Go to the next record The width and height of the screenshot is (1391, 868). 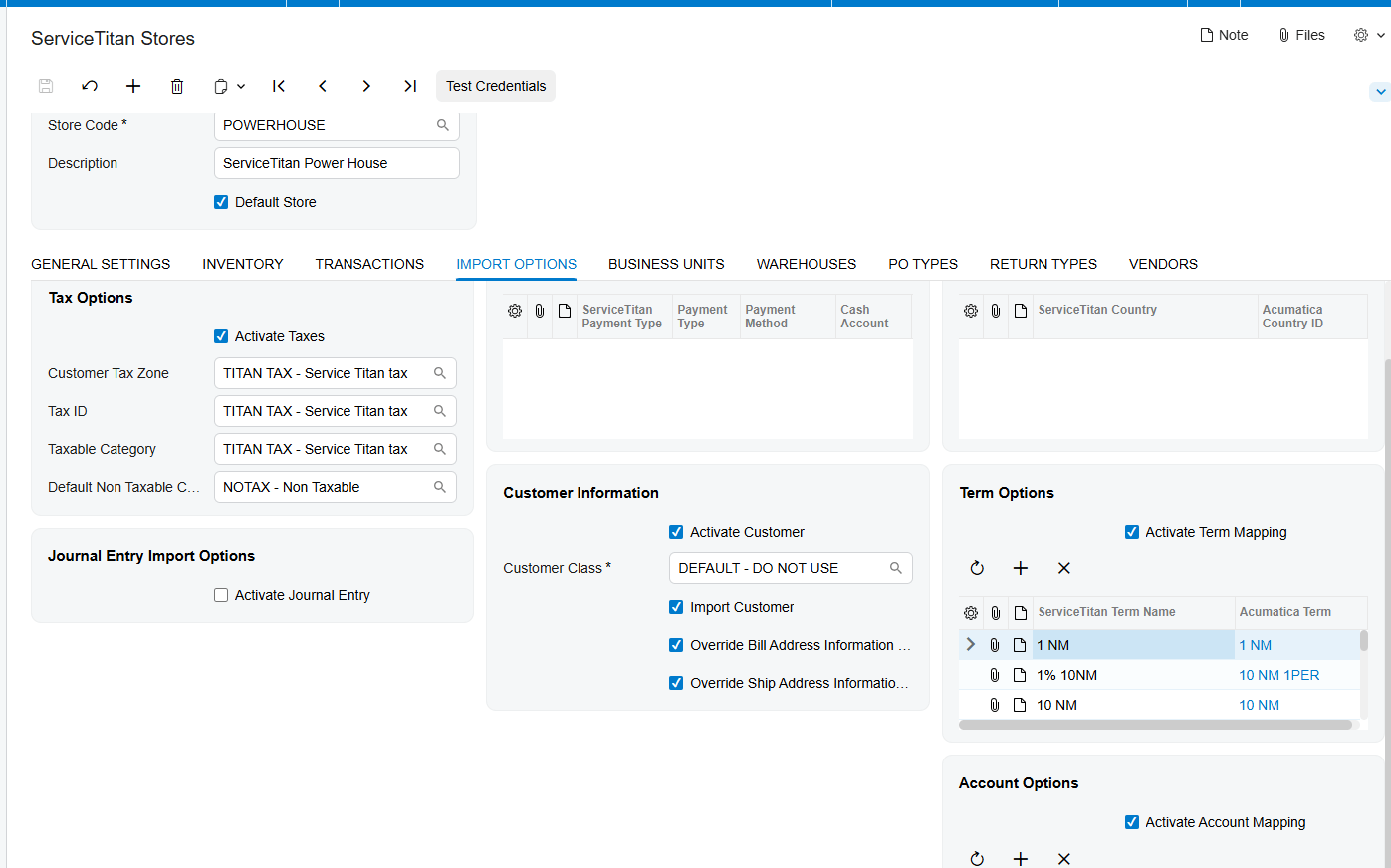tap(366, 86)
